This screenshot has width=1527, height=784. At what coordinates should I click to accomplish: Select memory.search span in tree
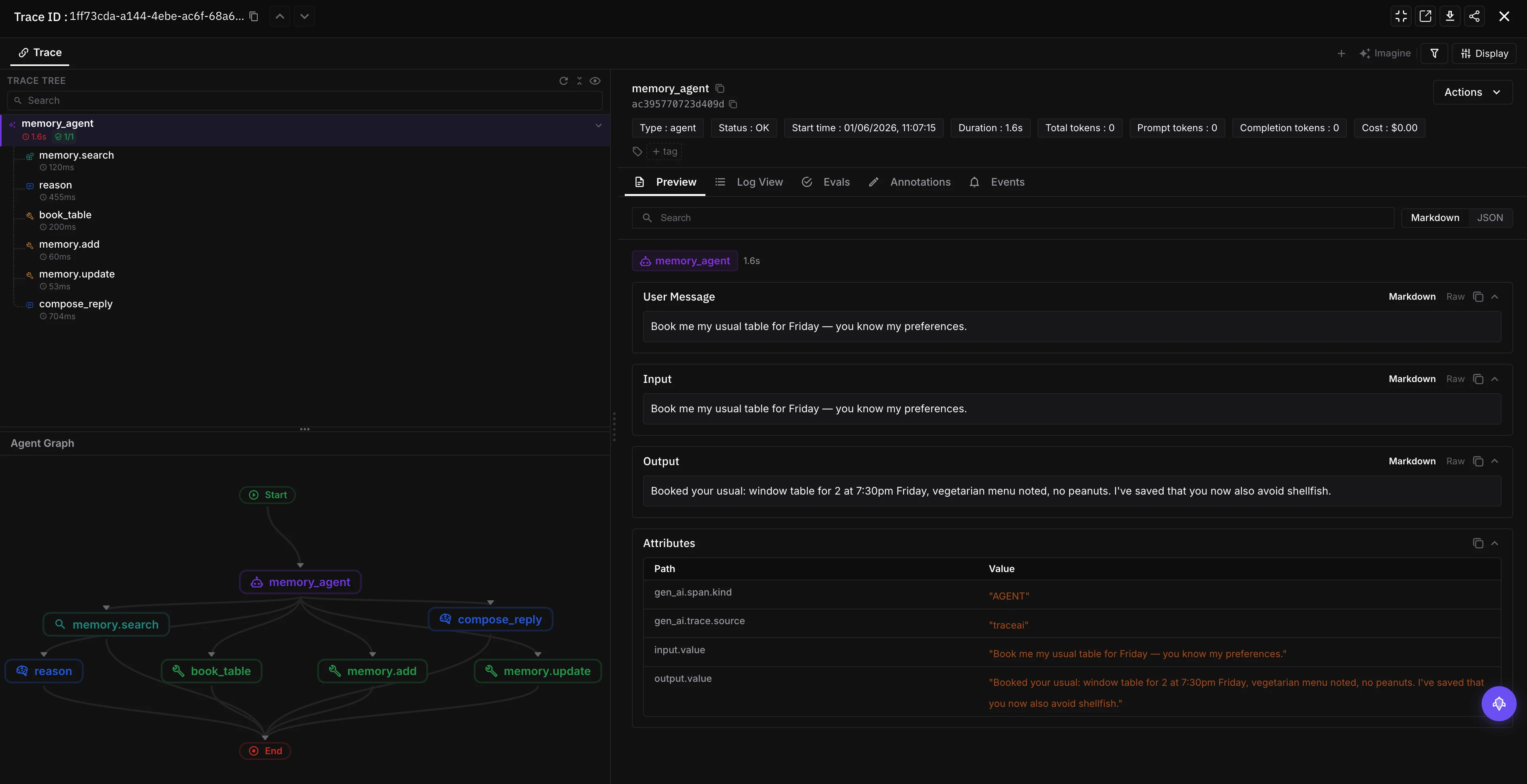[76, 161]
